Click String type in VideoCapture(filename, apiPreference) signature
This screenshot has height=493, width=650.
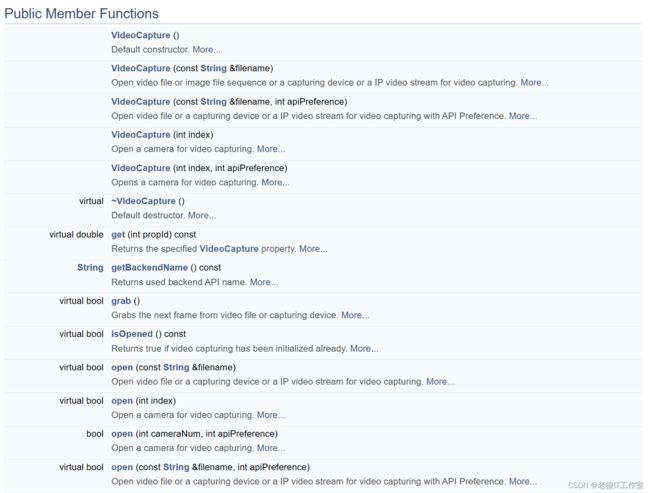(x=213, y=102)
